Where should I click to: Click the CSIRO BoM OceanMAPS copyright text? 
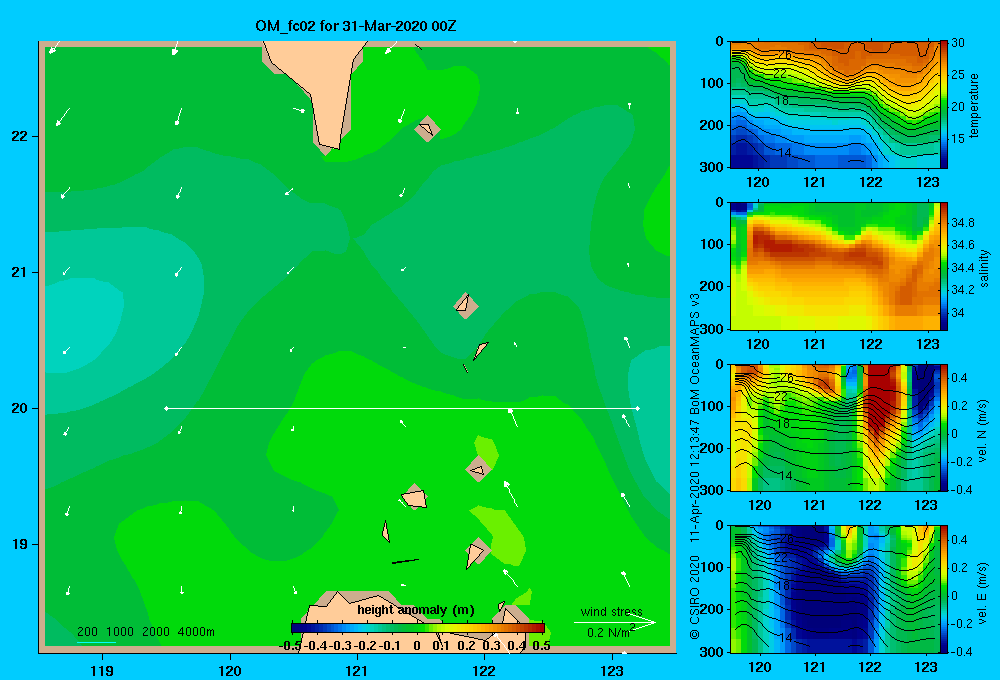pyautogui.click(x=695, y=466)
